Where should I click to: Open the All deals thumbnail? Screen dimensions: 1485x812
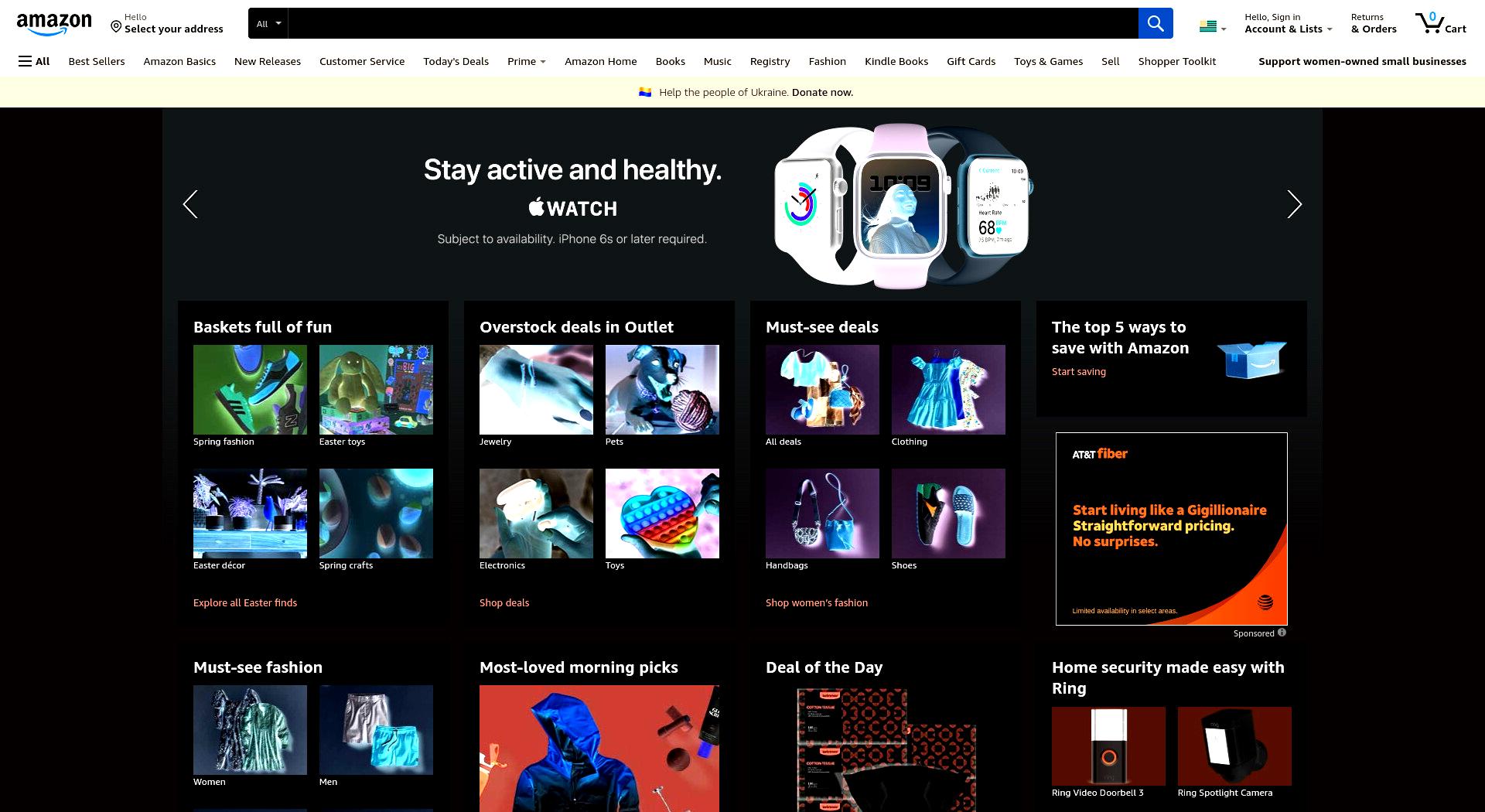pyautogui.click(x=822, y=390)
